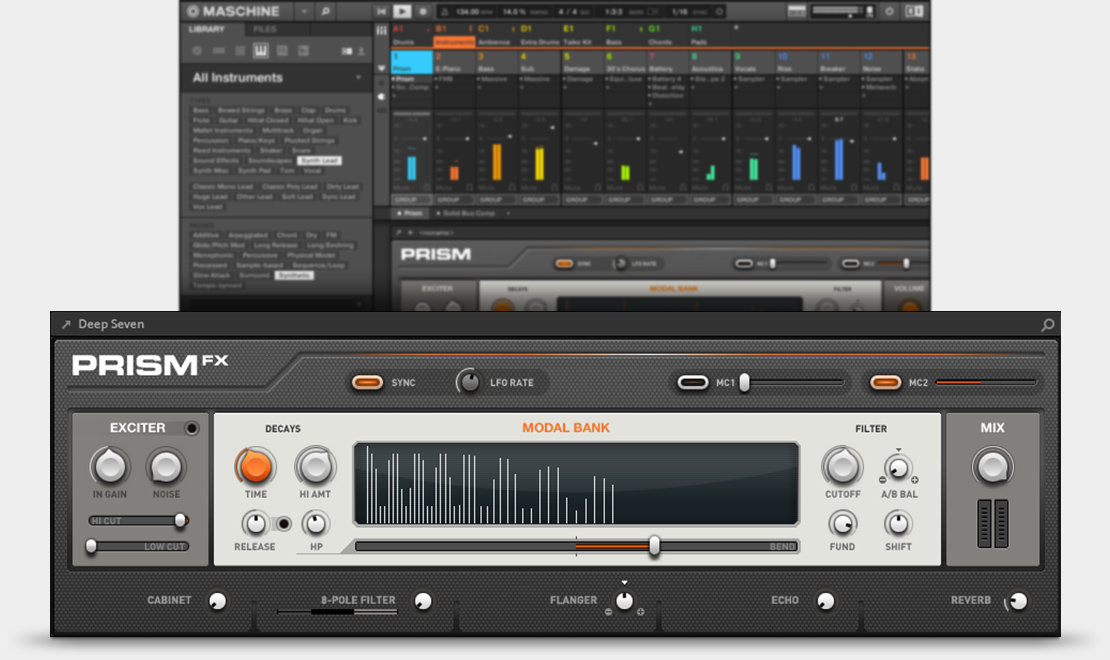Click the exciter NOISE knob
The height and width of the screenshot is (660, 1110).
[166, 466]
